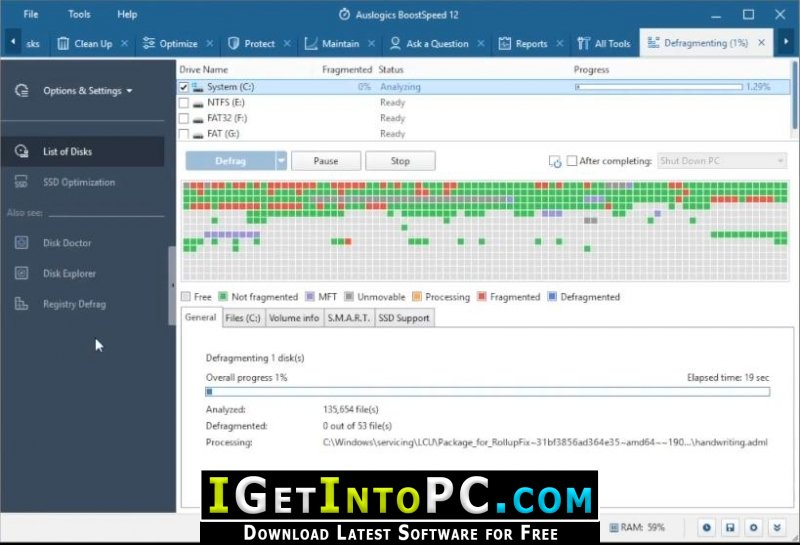The width and height of the screenshot is (800, 545).
Task: Click the List of Disks icon
Action: pos(21,151)
